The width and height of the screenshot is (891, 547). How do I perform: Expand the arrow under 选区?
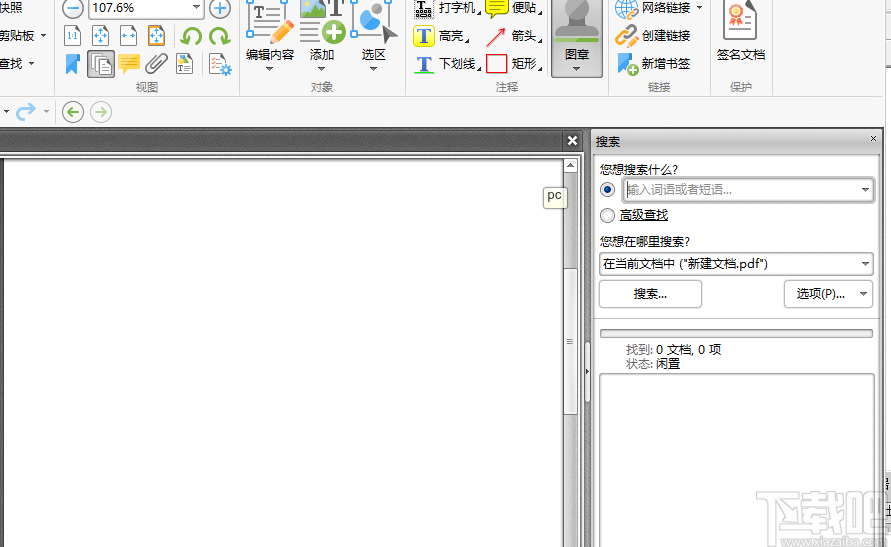tap(373, 69)
